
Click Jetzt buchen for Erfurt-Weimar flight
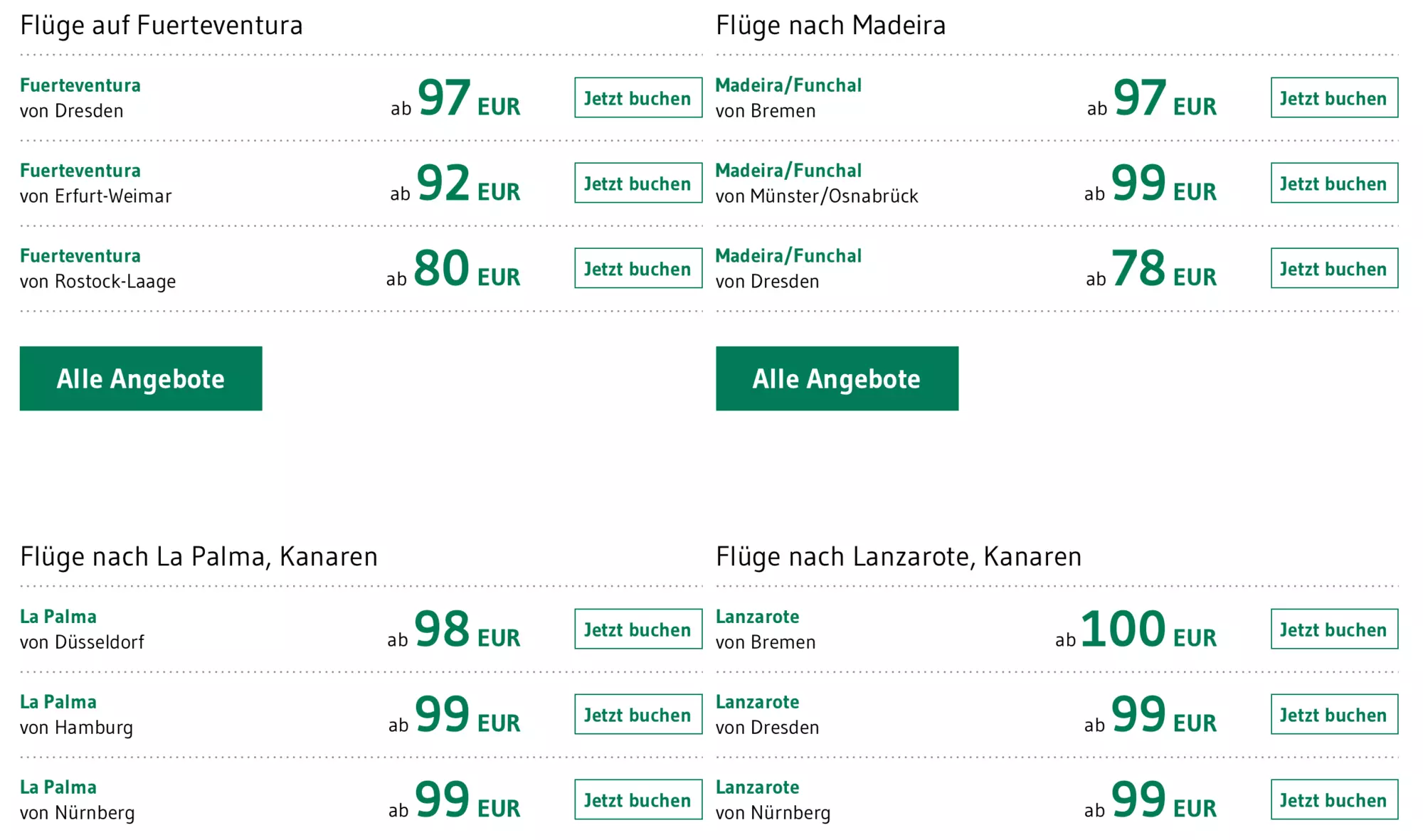[638, 184]
